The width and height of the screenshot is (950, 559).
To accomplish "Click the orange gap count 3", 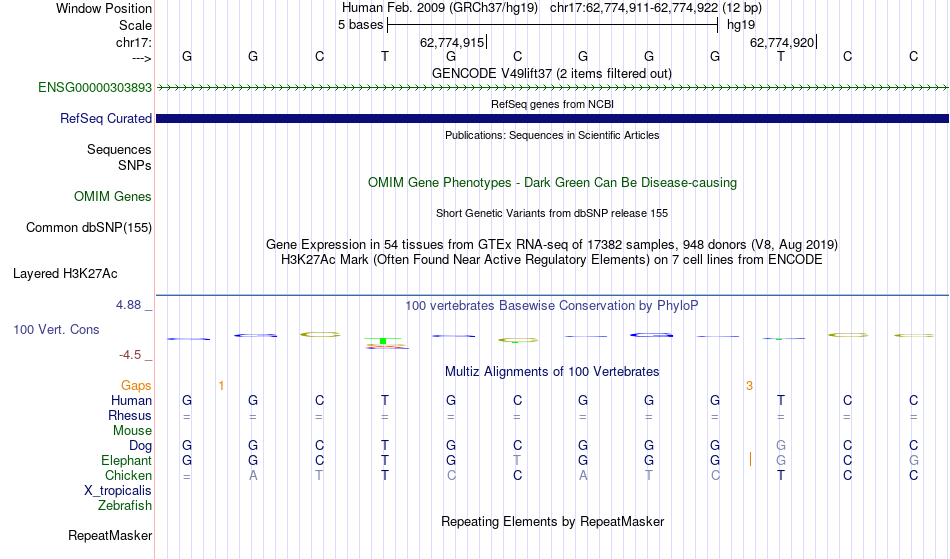I will (x=749, y=386).
